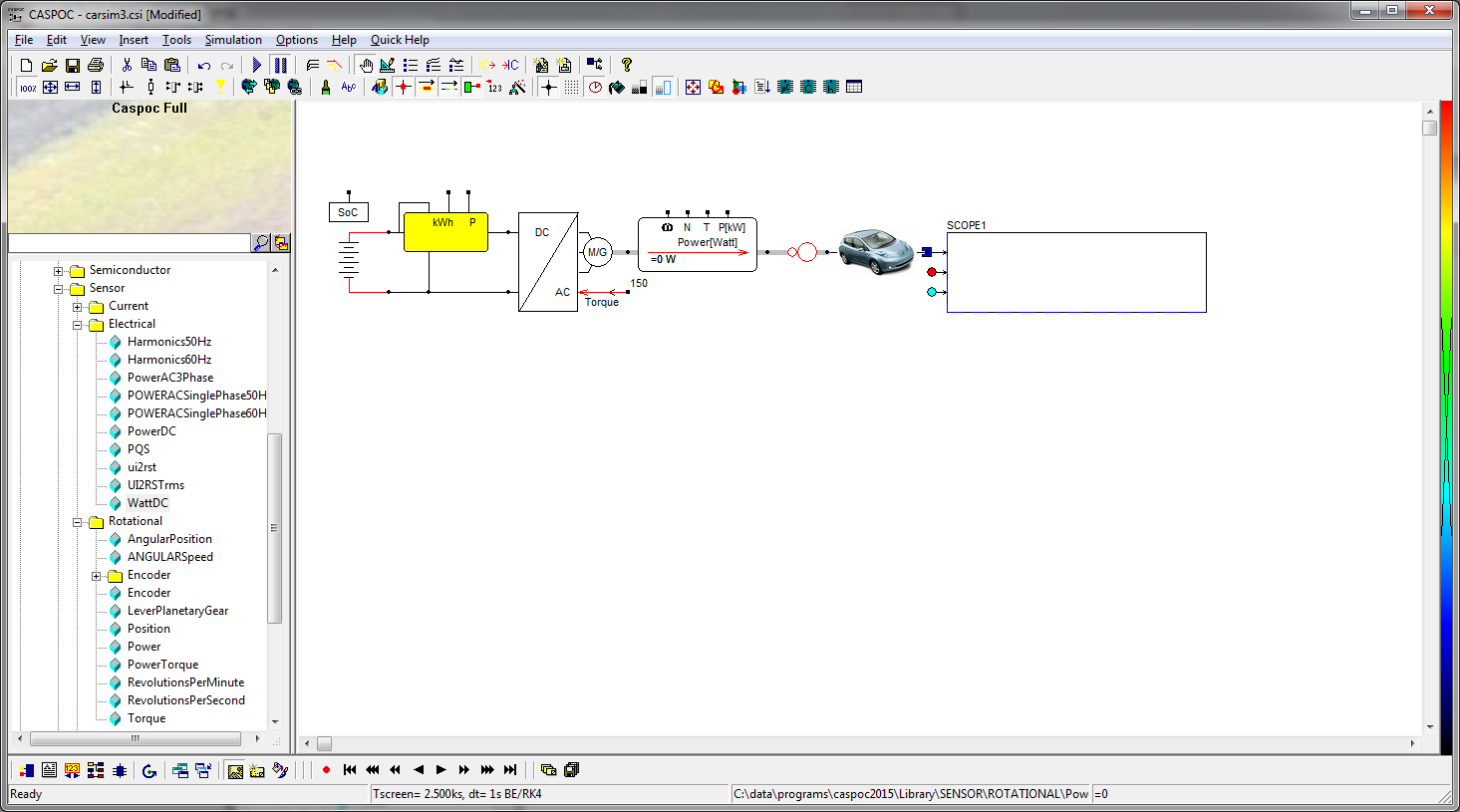Select the car image block in schematic

click(x=876, y=252)
